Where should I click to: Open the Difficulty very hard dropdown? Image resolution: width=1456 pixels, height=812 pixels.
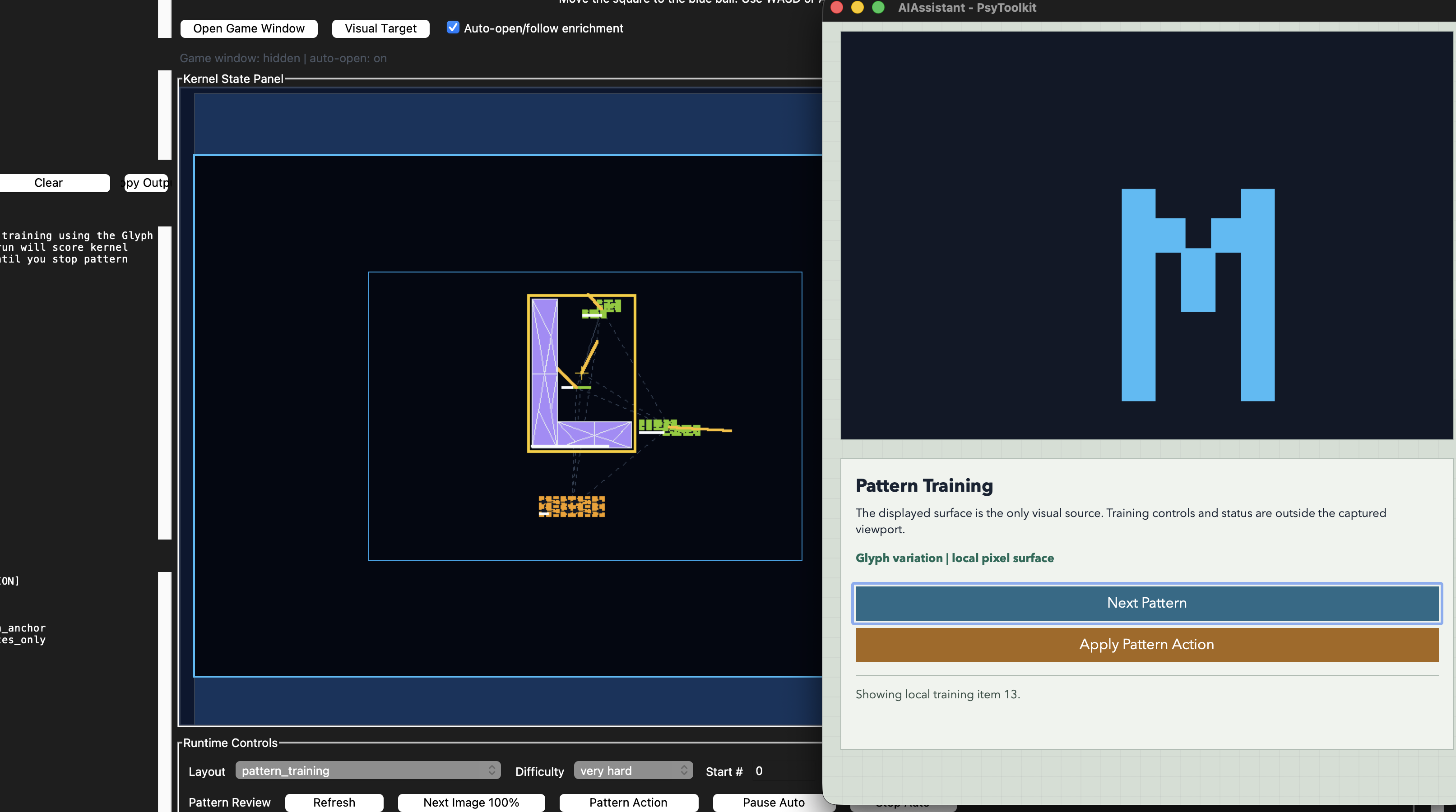click(633, 770)
